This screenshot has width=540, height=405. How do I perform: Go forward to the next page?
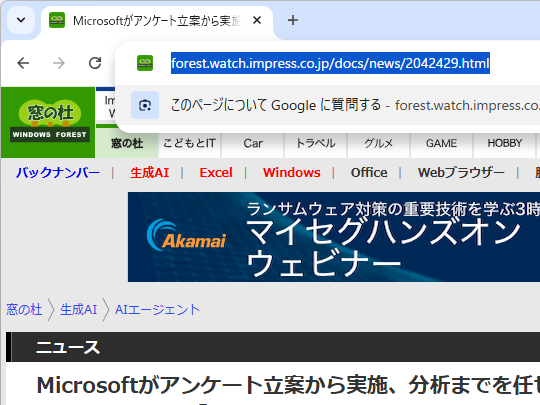[x=59, y=63]
